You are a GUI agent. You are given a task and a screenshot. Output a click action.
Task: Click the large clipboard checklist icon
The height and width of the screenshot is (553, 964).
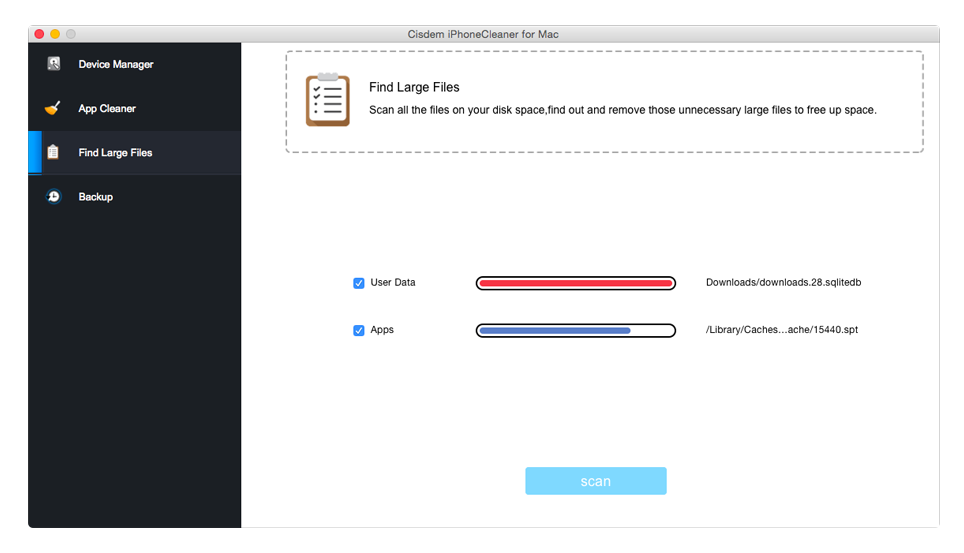[328, 100]
